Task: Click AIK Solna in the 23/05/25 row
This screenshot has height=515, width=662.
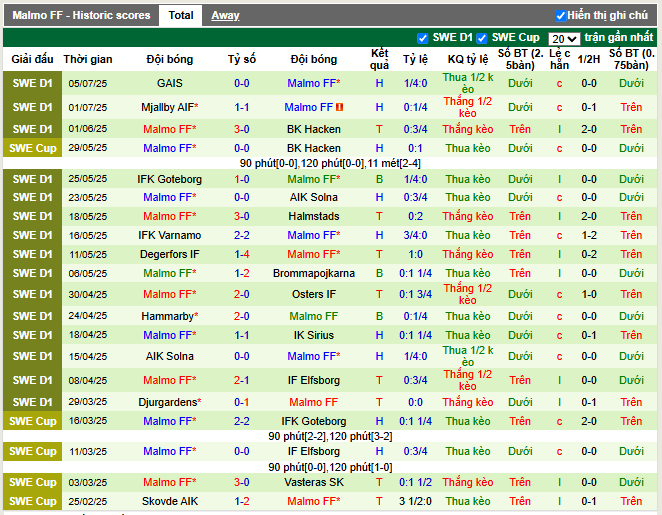Action: (x=314, y=197)
